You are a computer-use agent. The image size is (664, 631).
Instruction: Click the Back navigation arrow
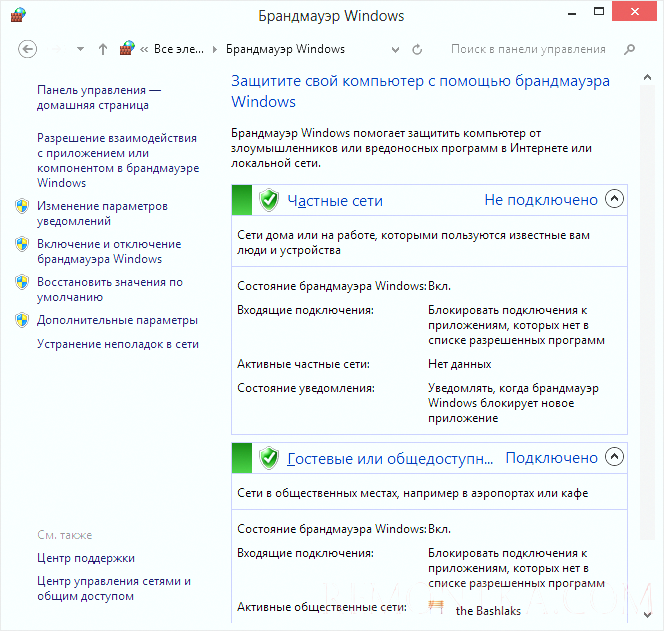28,49
